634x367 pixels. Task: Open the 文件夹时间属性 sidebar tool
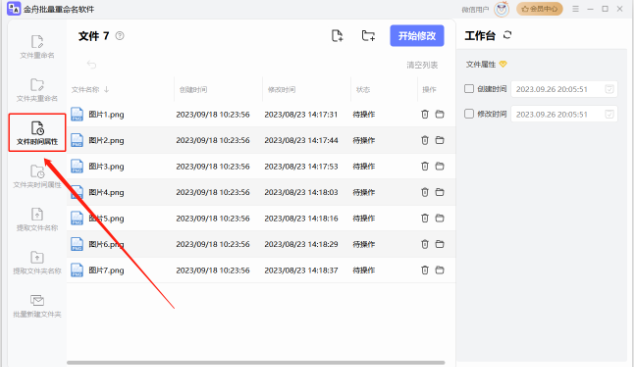pyautogui.click(x=37, y=177)
